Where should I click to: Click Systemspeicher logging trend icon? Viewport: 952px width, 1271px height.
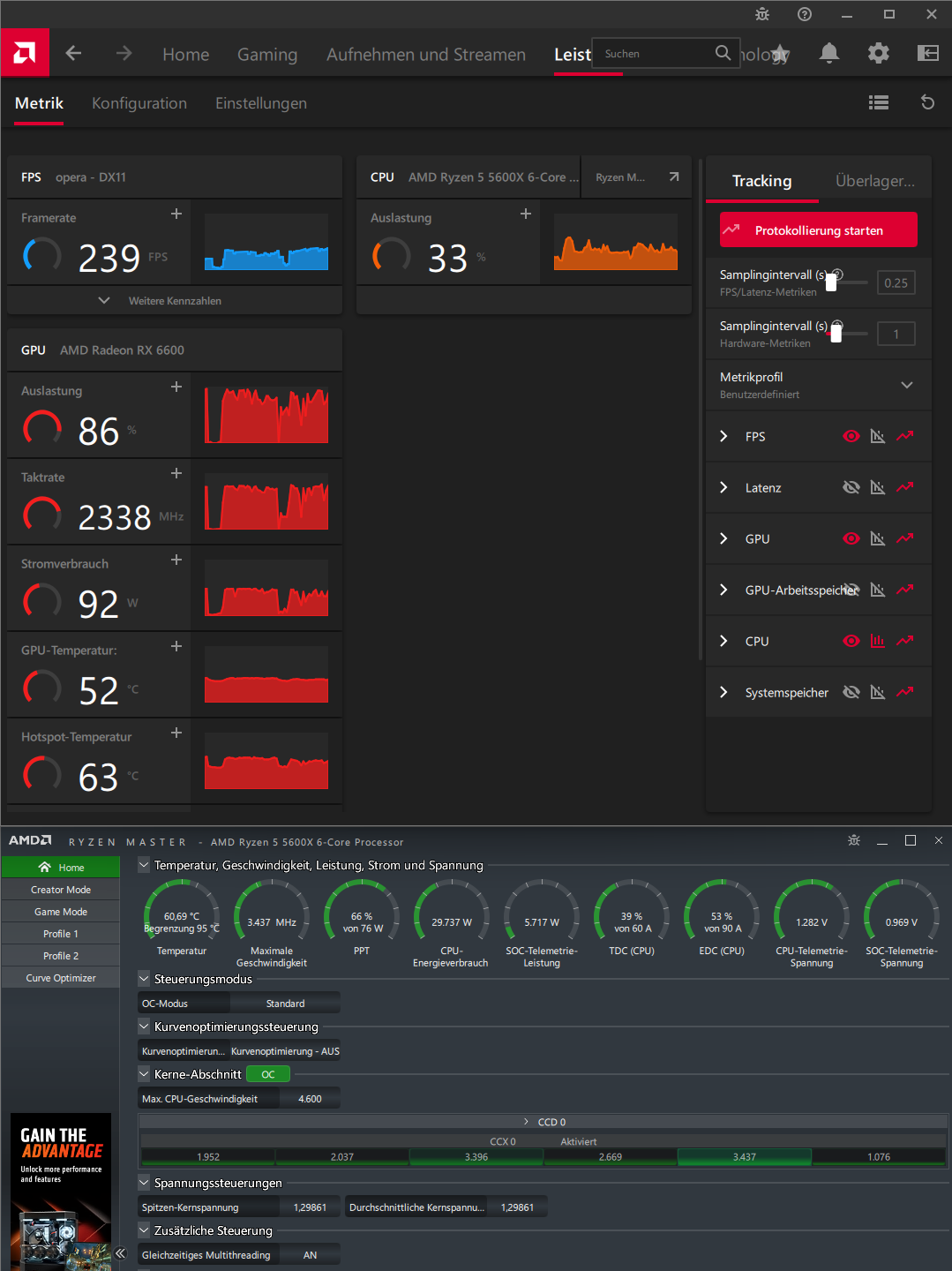(905, 692)
